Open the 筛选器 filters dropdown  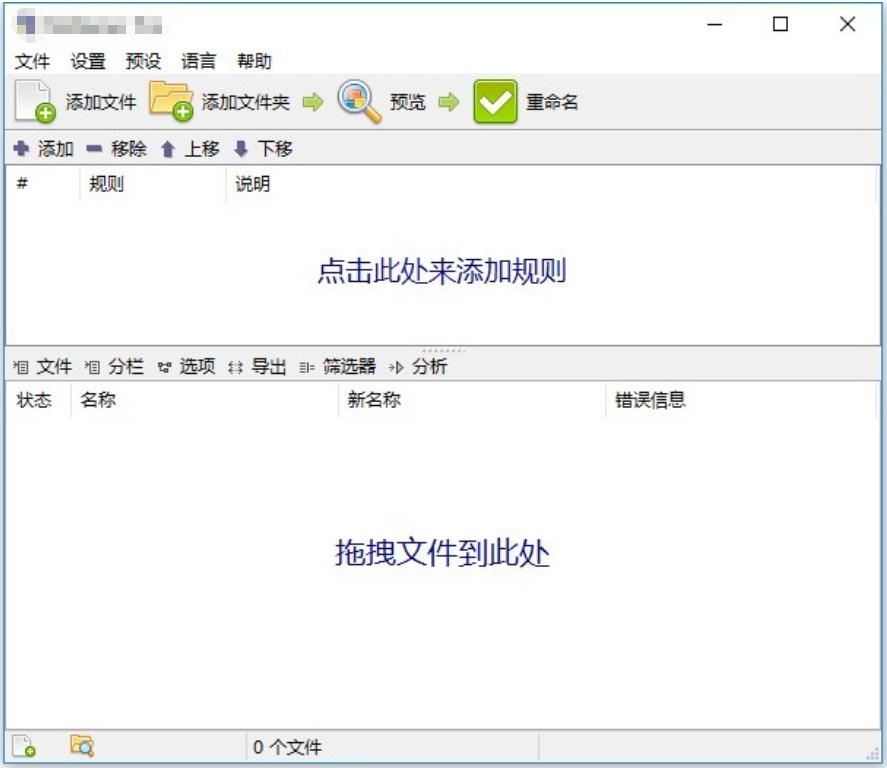[x=338, y=366]
